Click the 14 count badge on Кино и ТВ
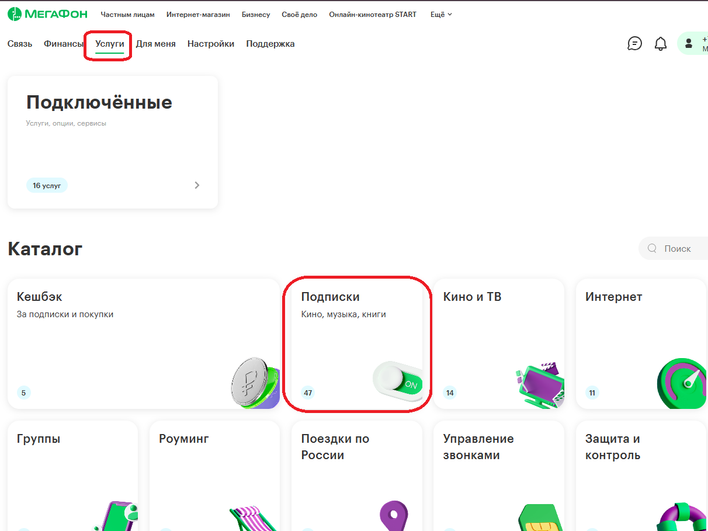 [450, 393]
